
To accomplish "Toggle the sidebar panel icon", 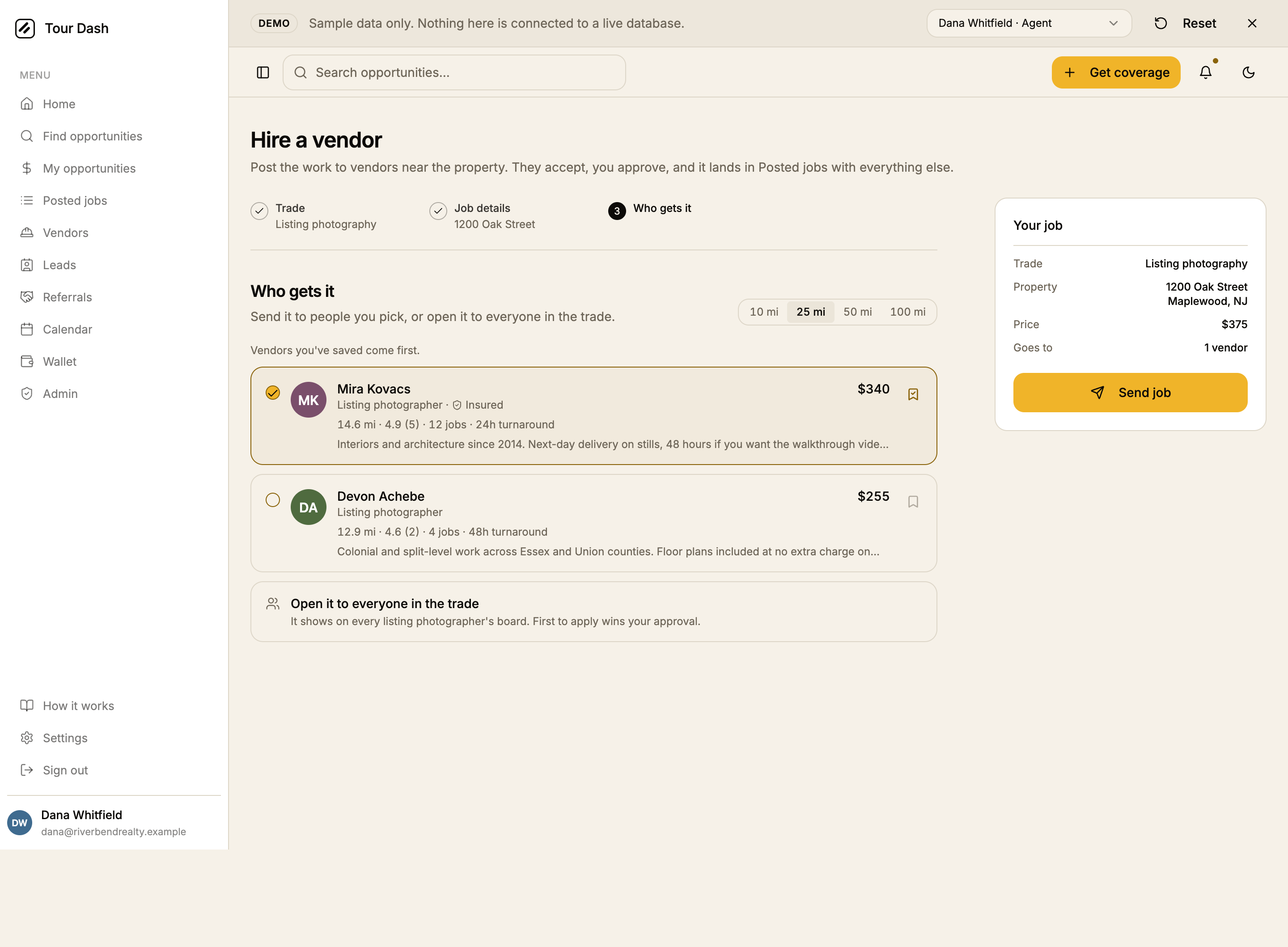I will pos(263,73).
